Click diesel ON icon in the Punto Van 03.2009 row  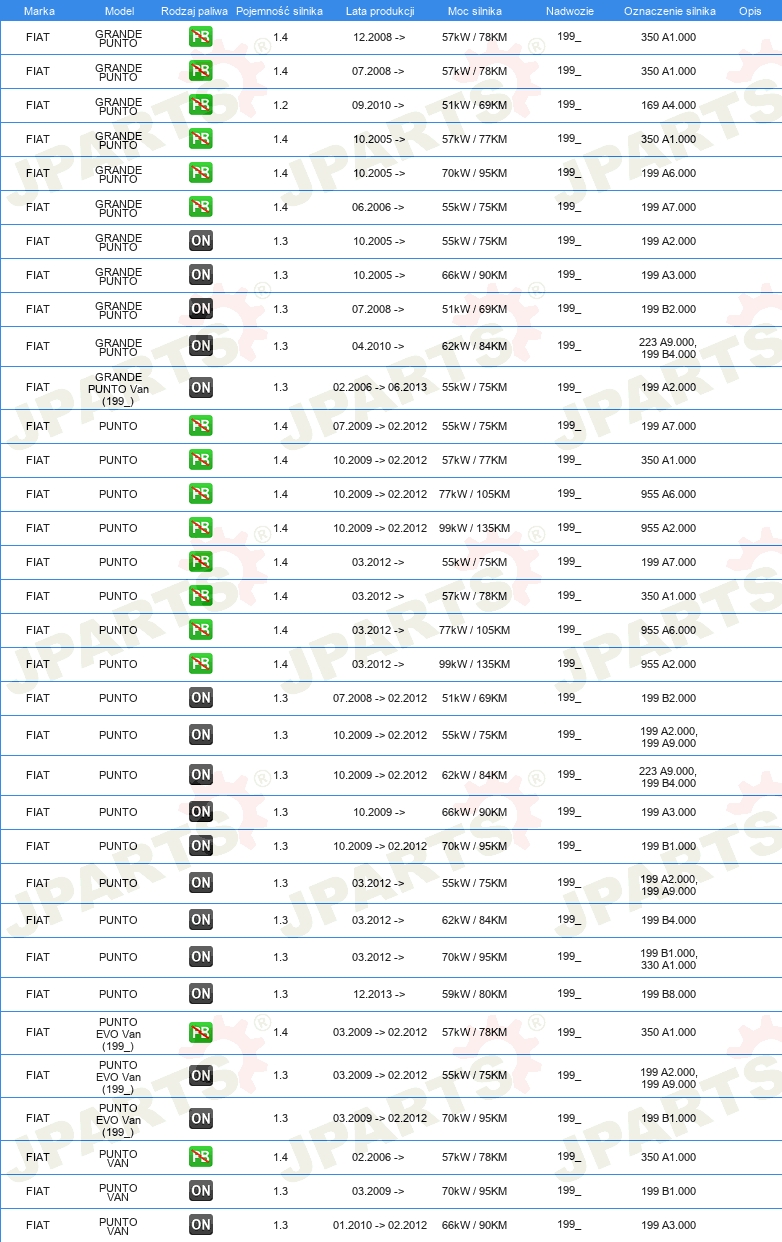(201, 1191)
